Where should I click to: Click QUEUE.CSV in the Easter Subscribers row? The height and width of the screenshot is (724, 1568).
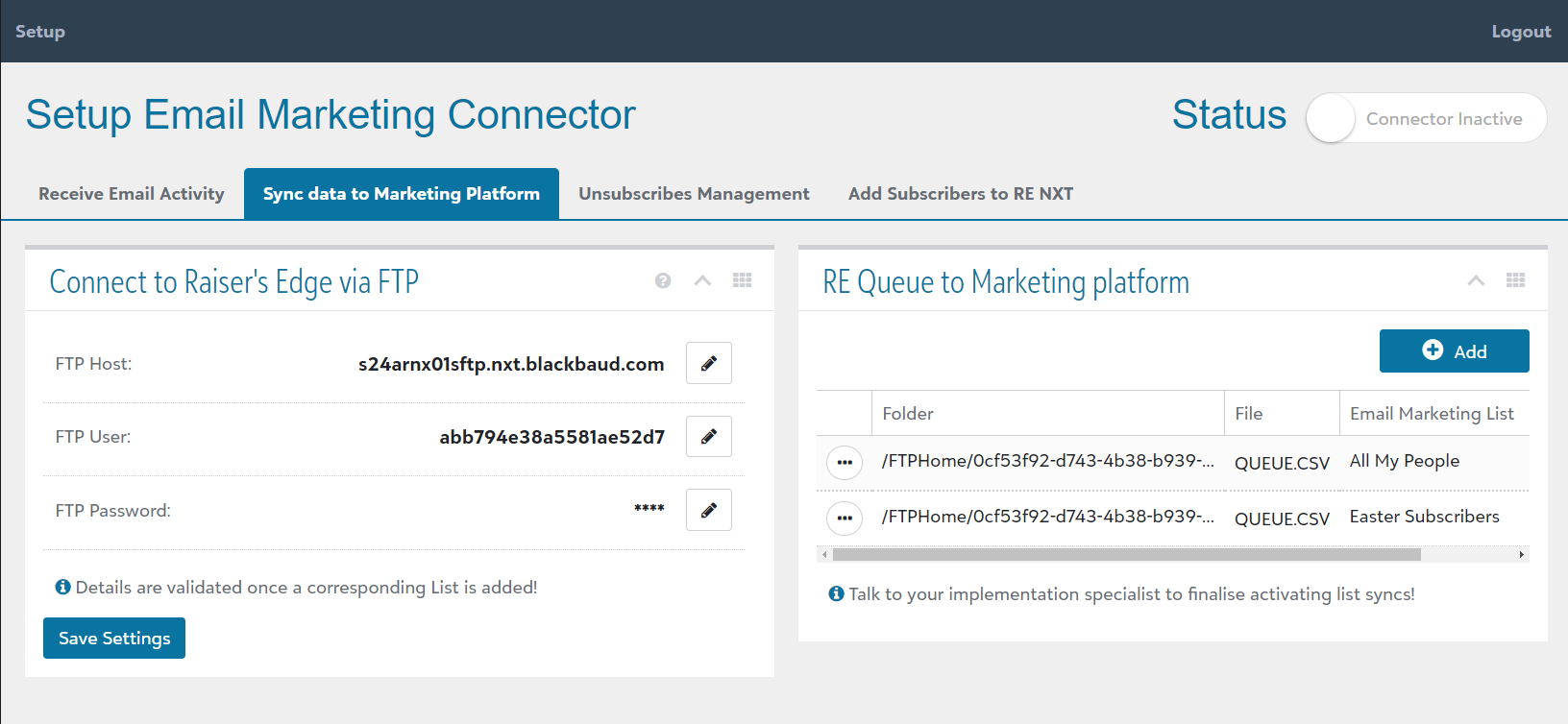[1282, 519]
